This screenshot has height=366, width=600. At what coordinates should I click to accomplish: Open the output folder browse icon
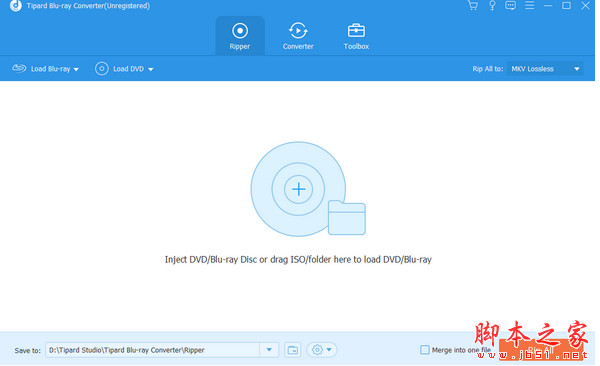coord(293,350)
